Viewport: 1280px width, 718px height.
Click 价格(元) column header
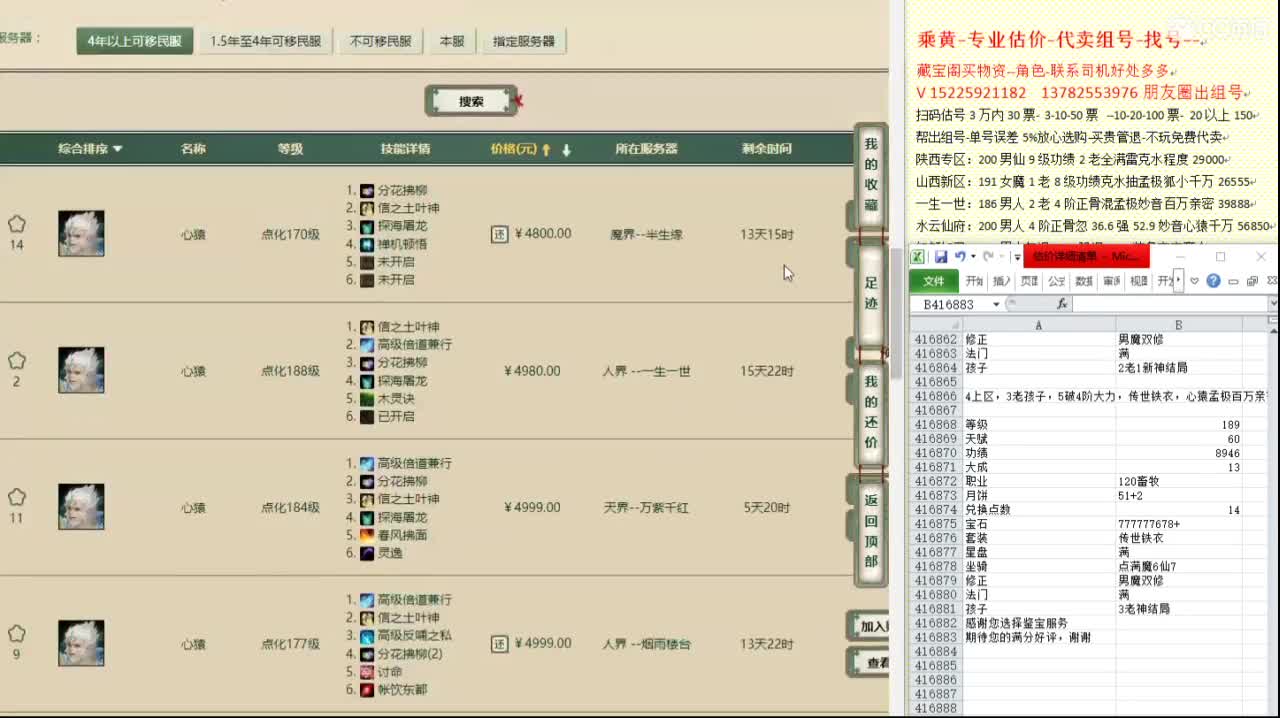[x=514, y=149]
